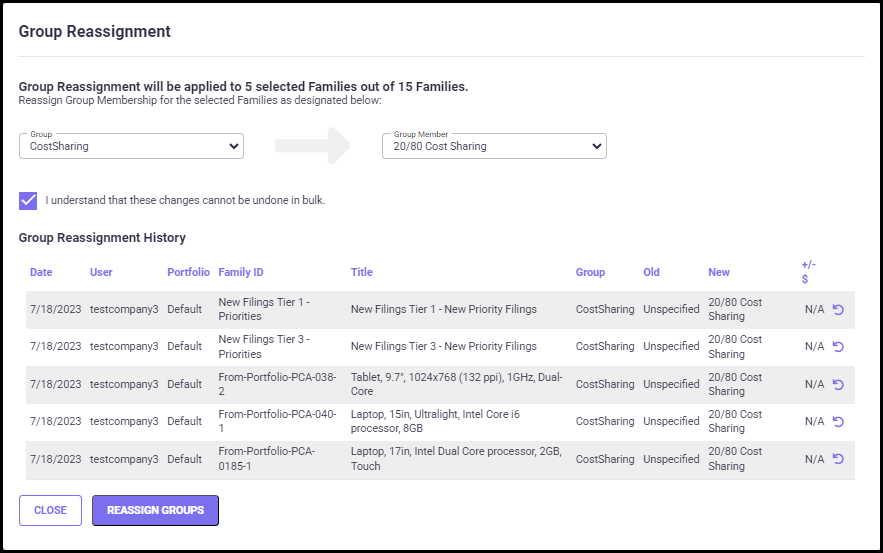Click the +/- $ column header
Image resolution: width=883 pixels, height=553 pixels.
click(808, 272)
